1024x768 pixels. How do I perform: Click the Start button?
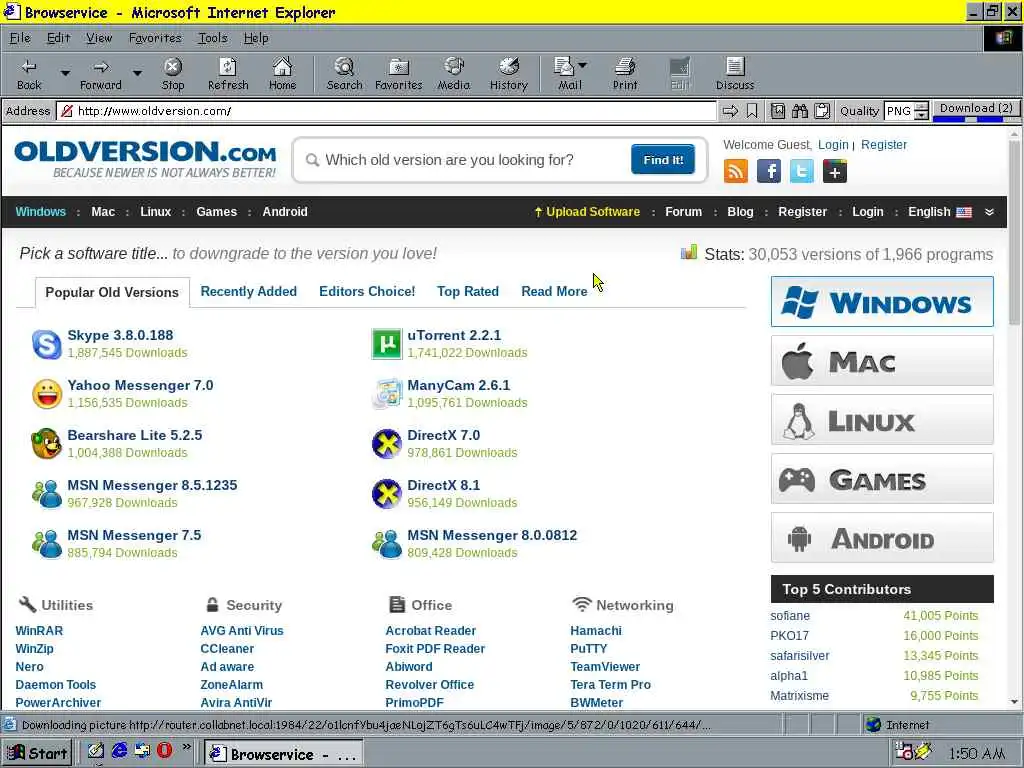click(x=37, y=753)
